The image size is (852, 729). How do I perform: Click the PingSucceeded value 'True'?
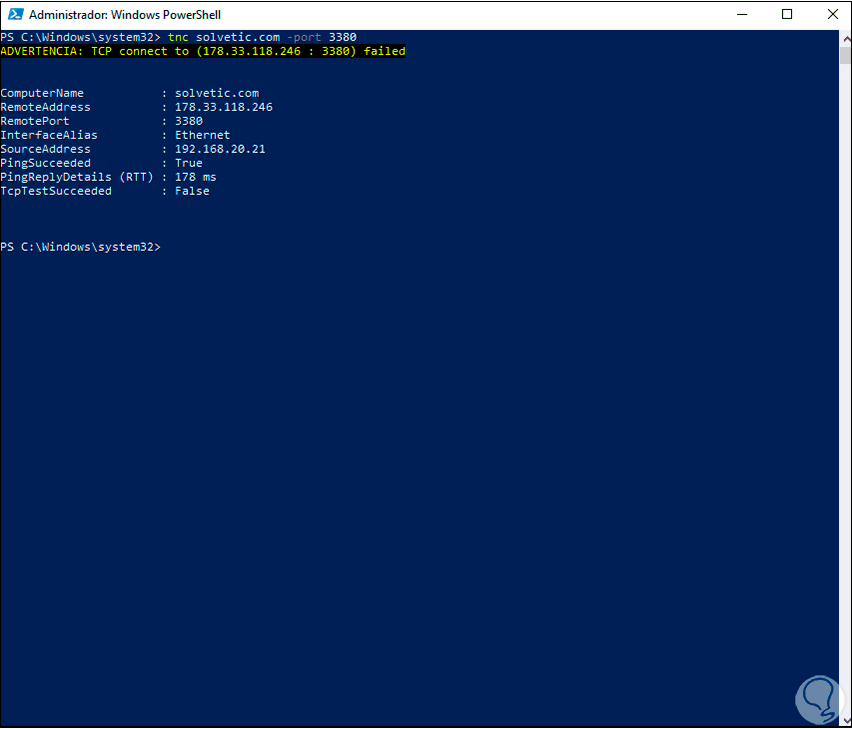point(189,163)
